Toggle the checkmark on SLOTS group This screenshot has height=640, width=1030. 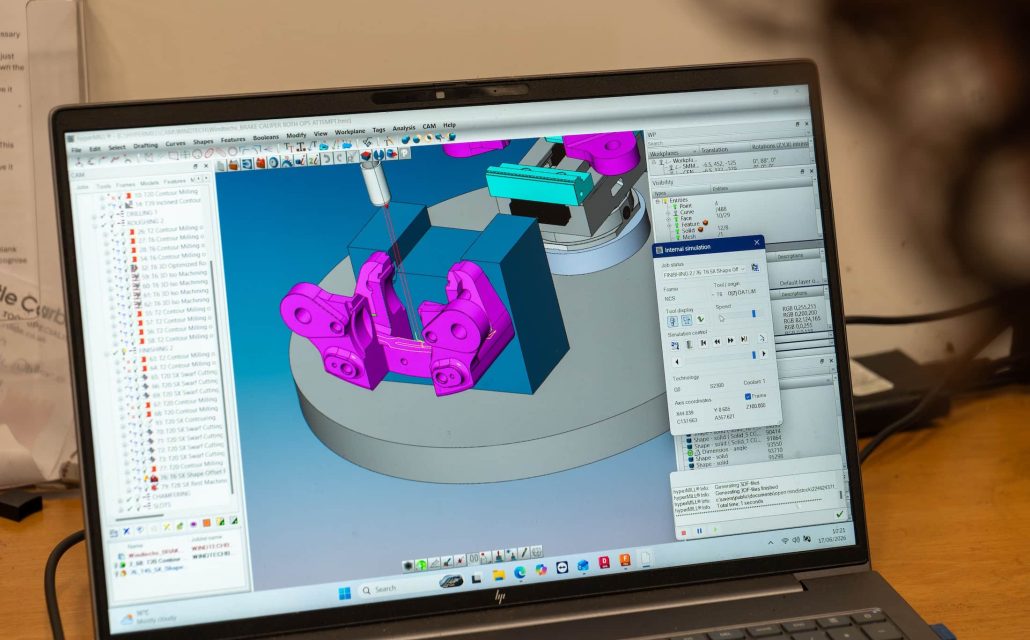point(130,509)
